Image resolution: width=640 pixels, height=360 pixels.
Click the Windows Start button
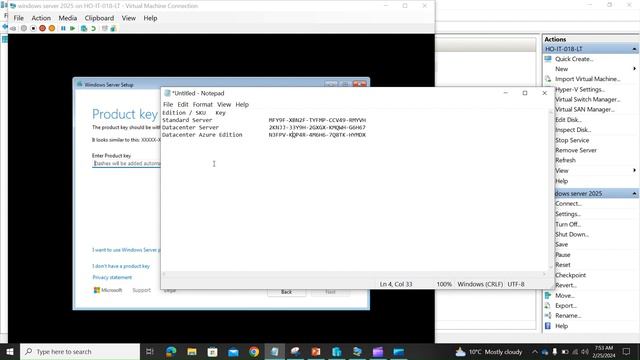click(10, 351)
